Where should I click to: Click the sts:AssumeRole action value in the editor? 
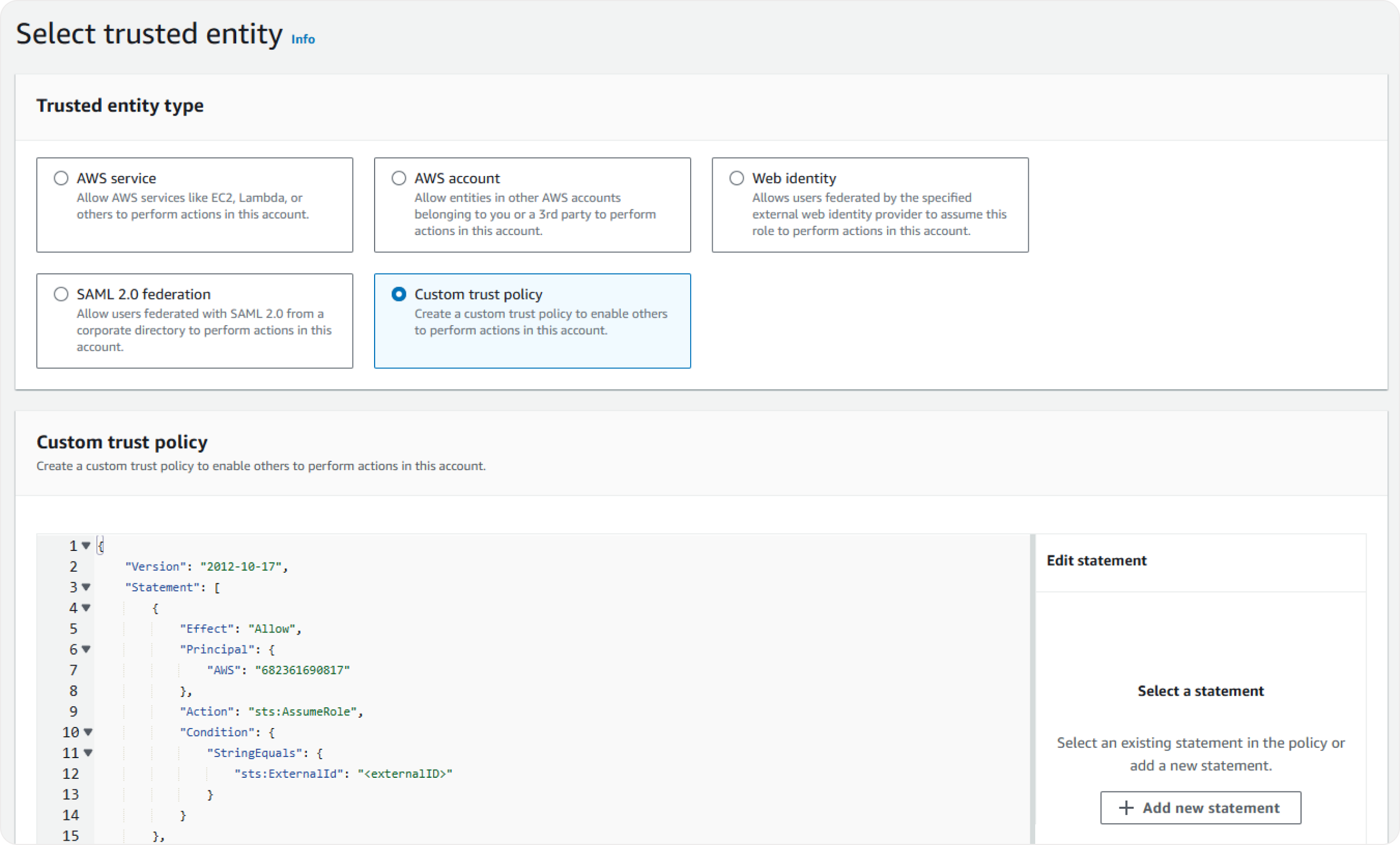pyautogui.click(x=302, y=712)
